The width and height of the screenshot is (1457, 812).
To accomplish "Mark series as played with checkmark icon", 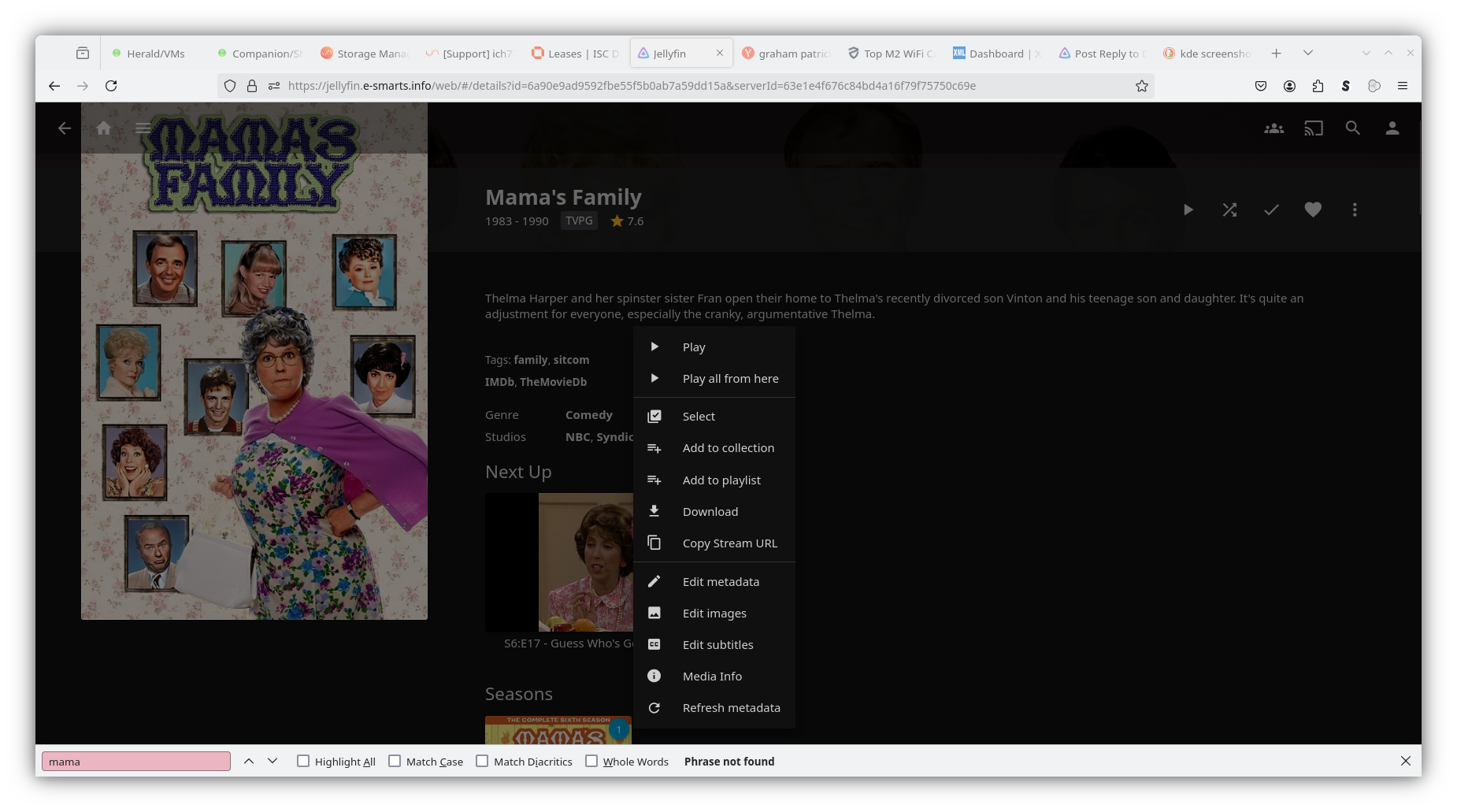I will (x=1271, y=209).
